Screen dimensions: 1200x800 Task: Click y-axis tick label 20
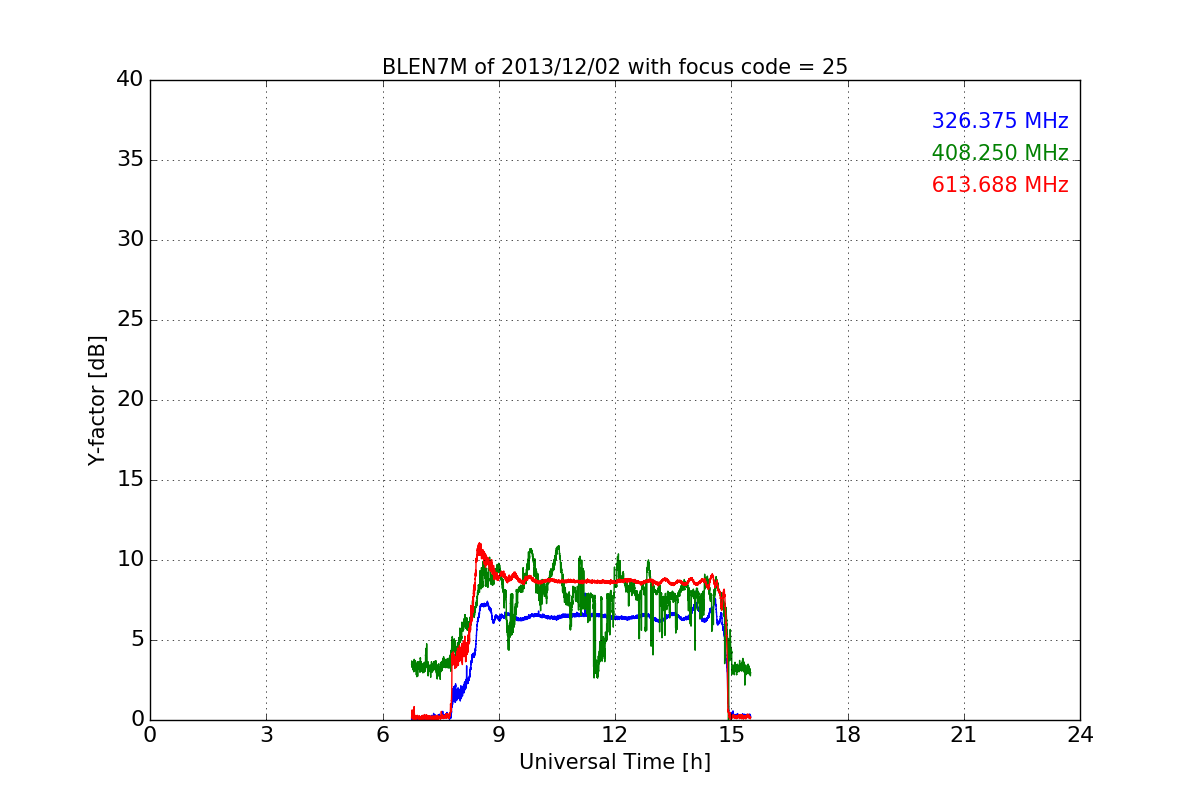[x=130, y=400]
